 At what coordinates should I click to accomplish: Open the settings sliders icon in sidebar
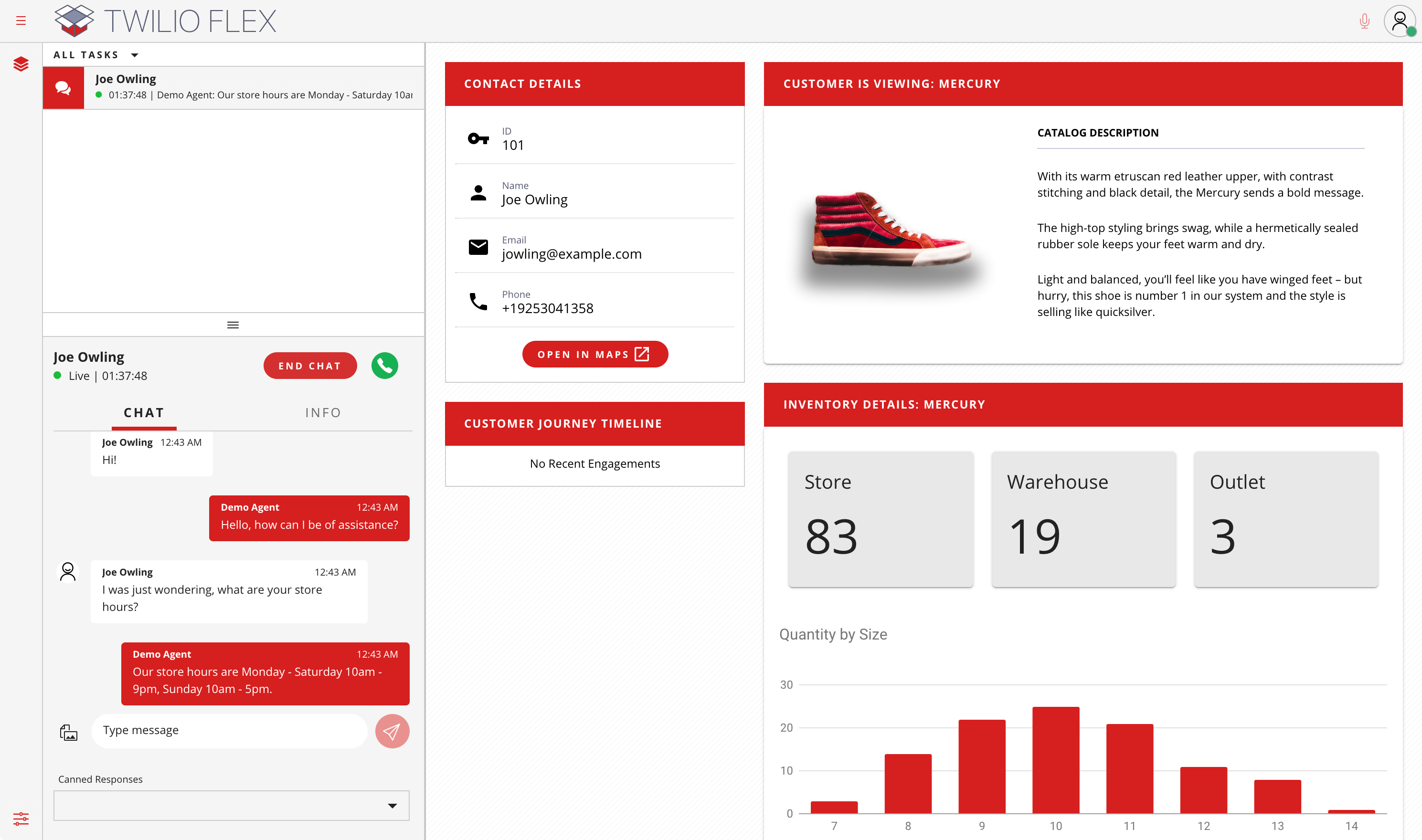tap(21, 819)
